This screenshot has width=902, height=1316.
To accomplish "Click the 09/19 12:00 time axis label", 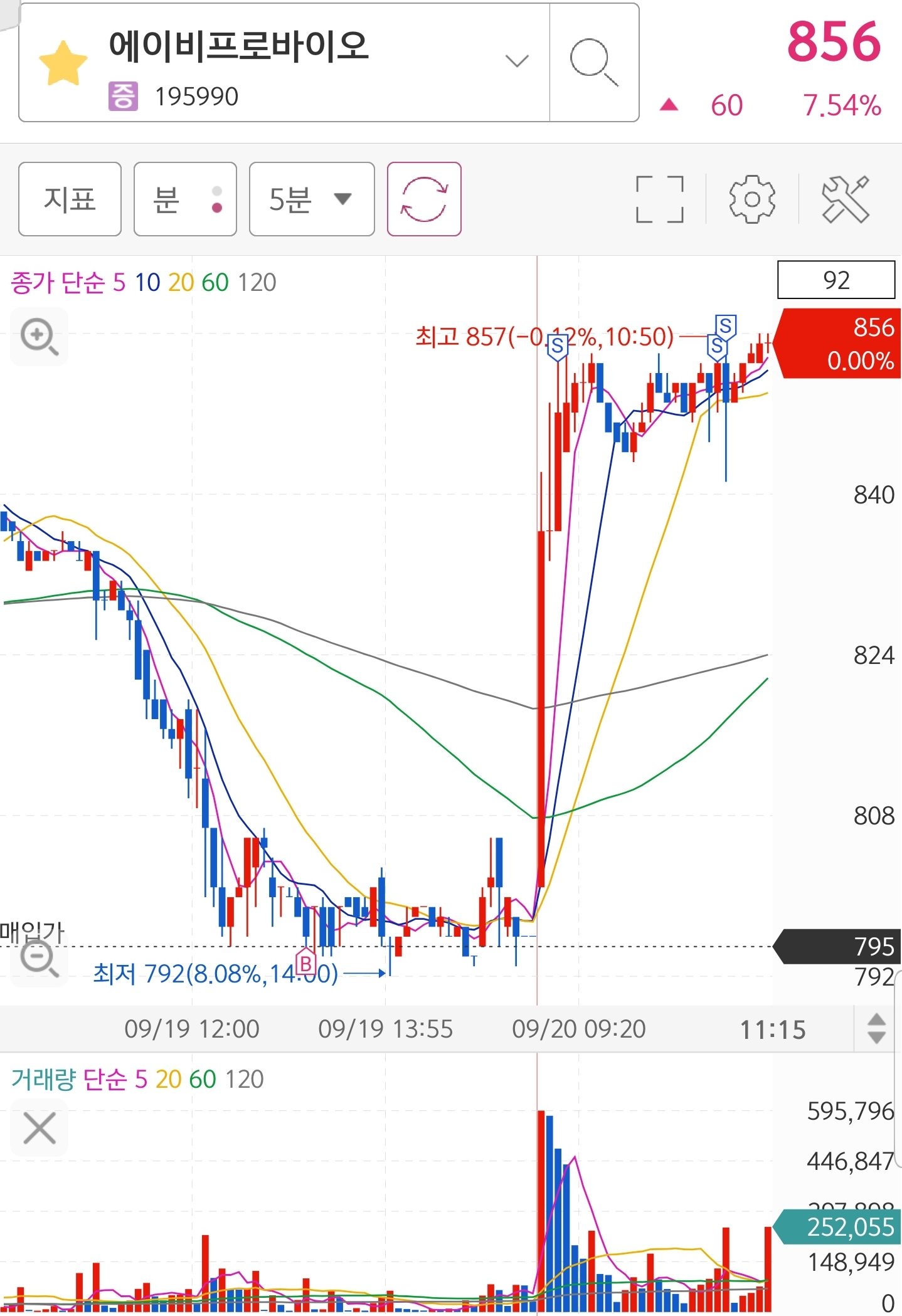I will click(191, 1029).
